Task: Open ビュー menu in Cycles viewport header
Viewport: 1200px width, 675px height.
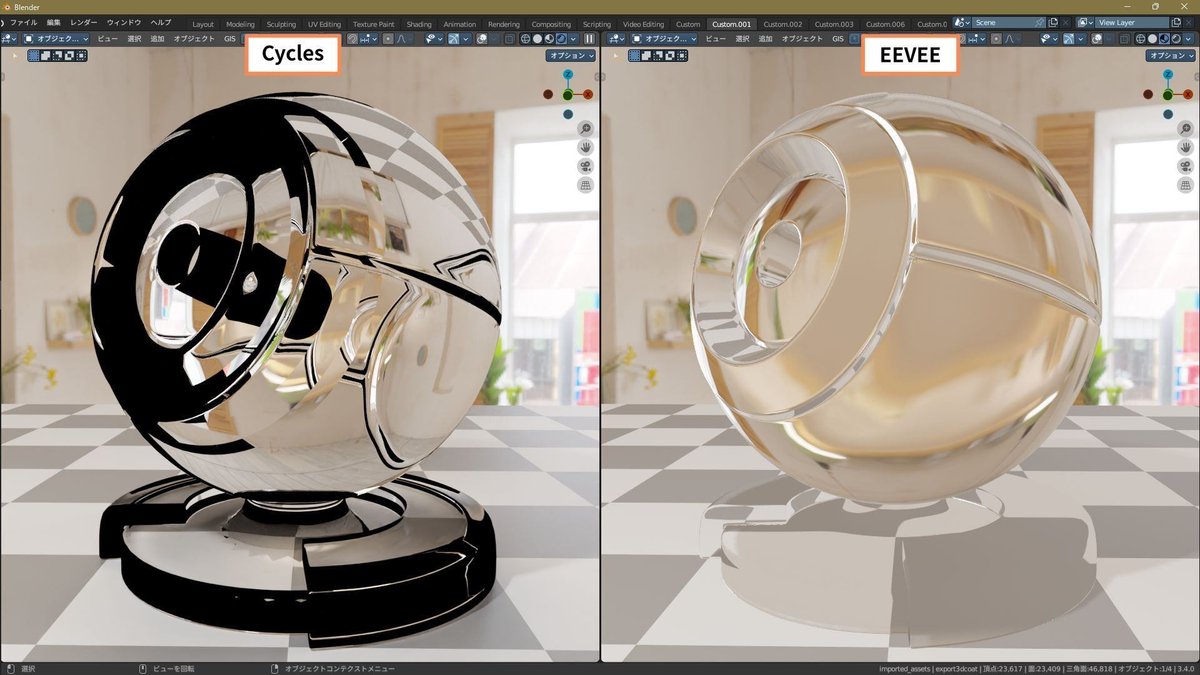Action: pos(107,38)
